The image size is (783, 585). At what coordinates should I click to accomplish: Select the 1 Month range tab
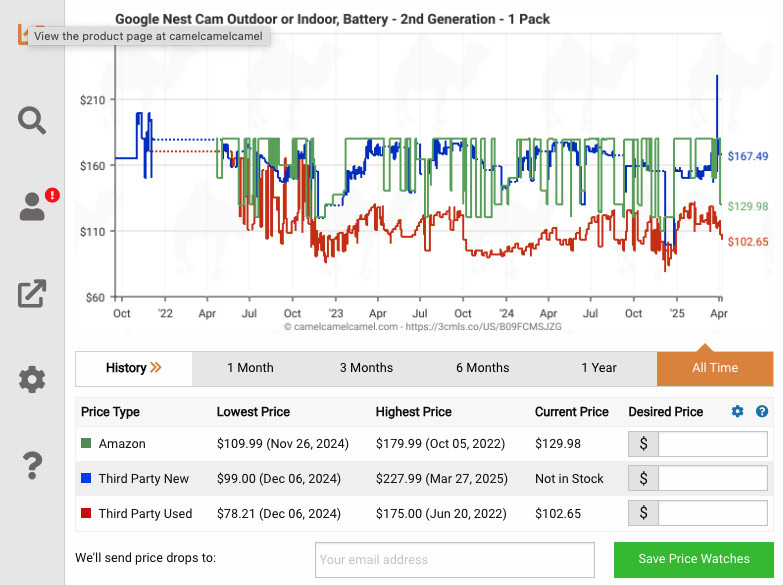250,368
